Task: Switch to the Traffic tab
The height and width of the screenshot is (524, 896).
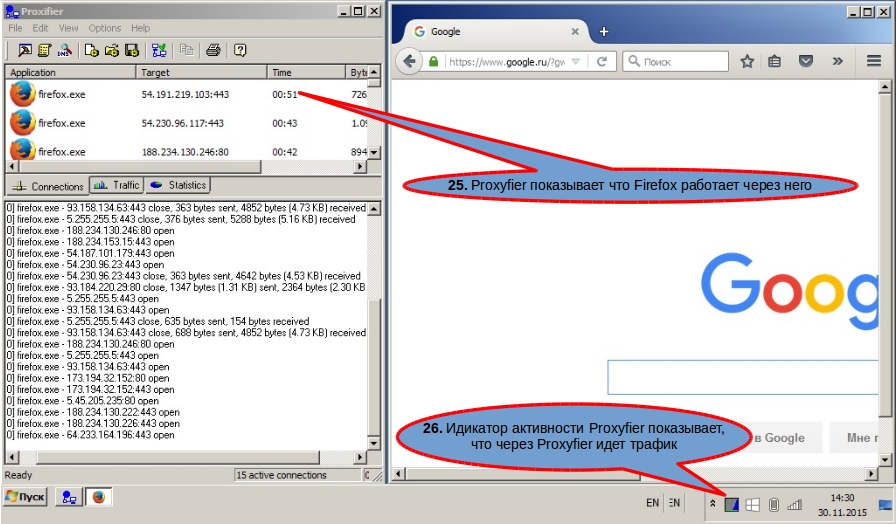Action: click(x=116, y=185)
